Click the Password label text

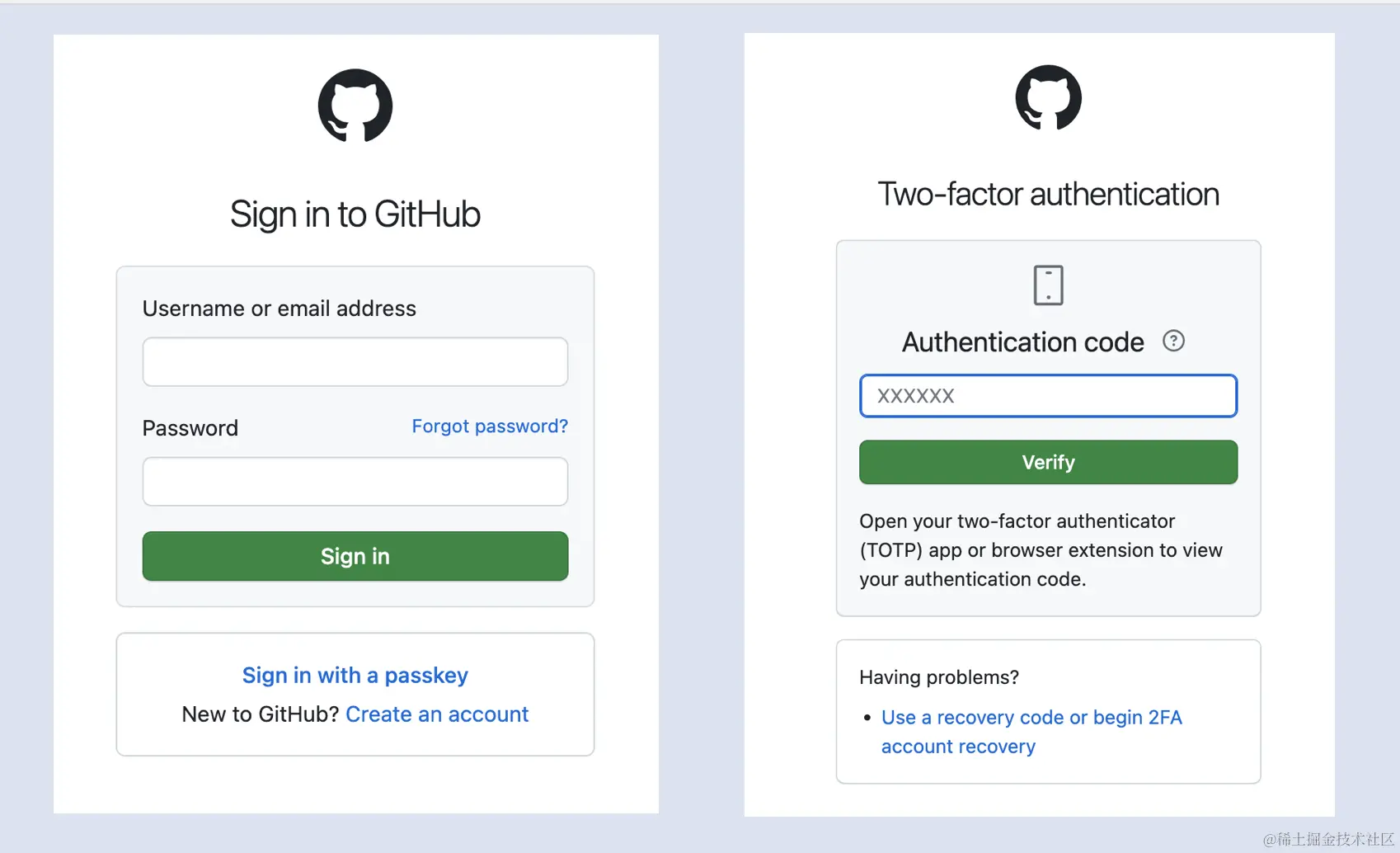[x=190, y=428]
